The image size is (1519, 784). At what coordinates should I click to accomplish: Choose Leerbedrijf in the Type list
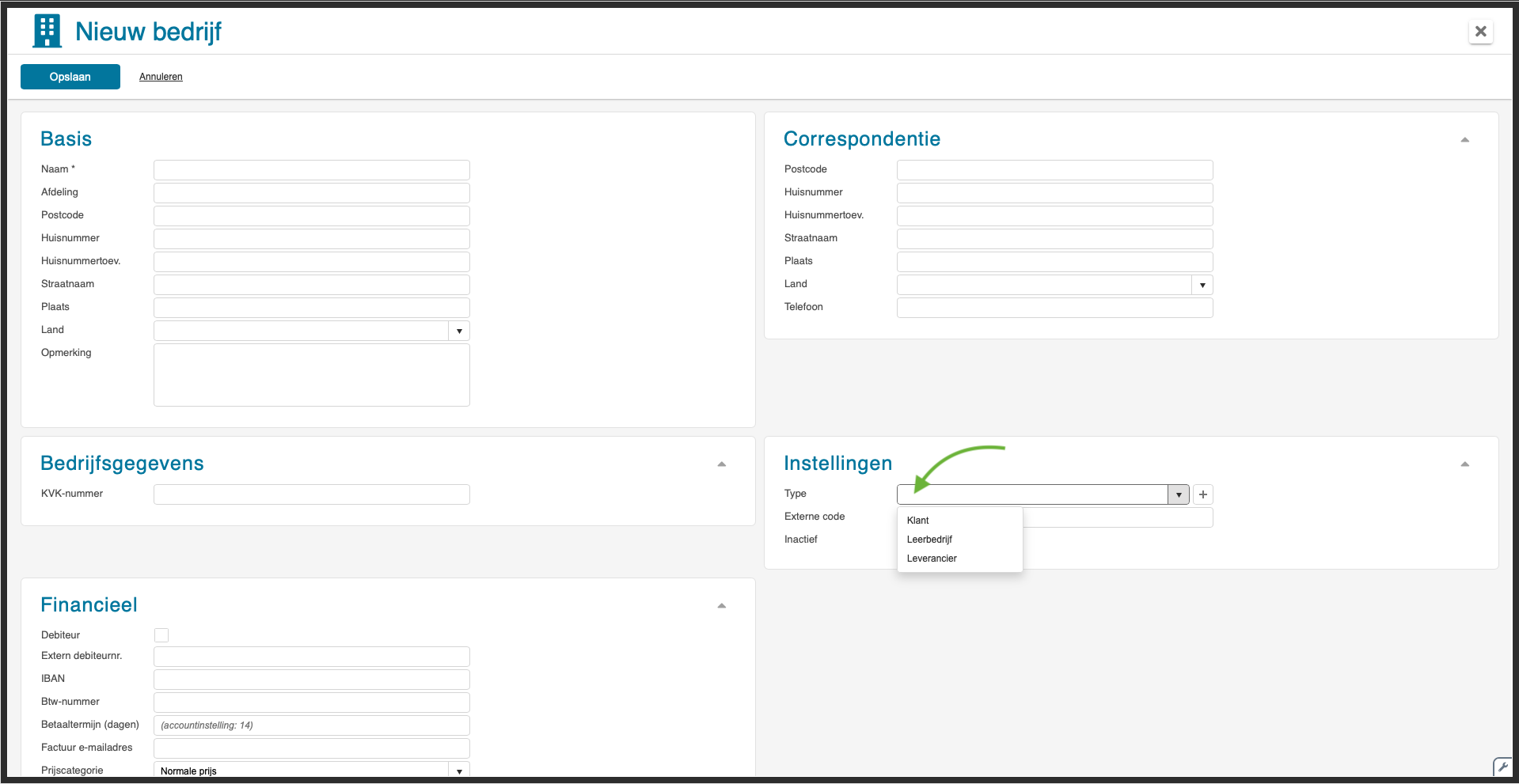(929, 540)
